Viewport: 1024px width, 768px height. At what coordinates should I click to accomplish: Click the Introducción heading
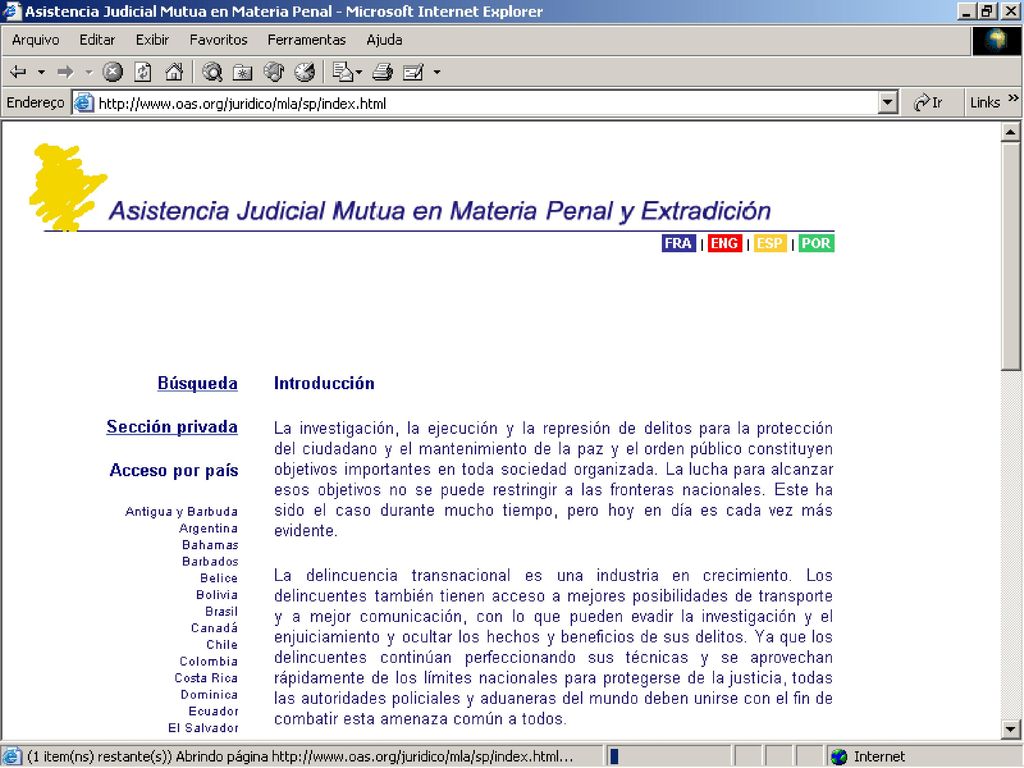pyautogui.click(x=324, y=383)
